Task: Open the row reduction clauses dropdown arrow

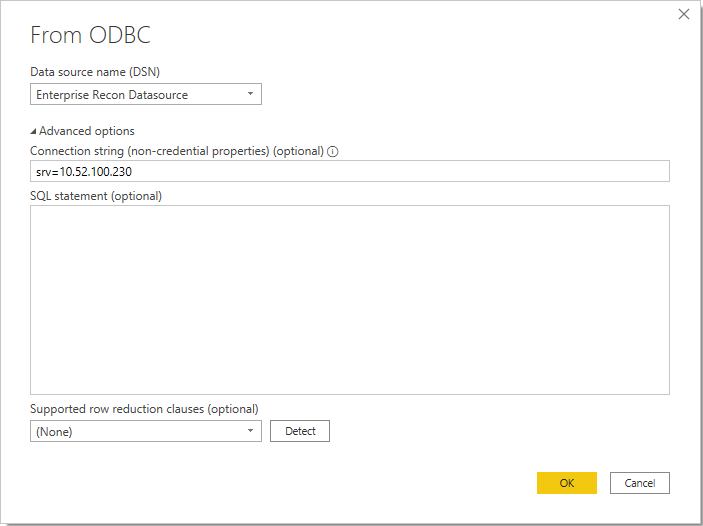Action: tap(250, 431)
